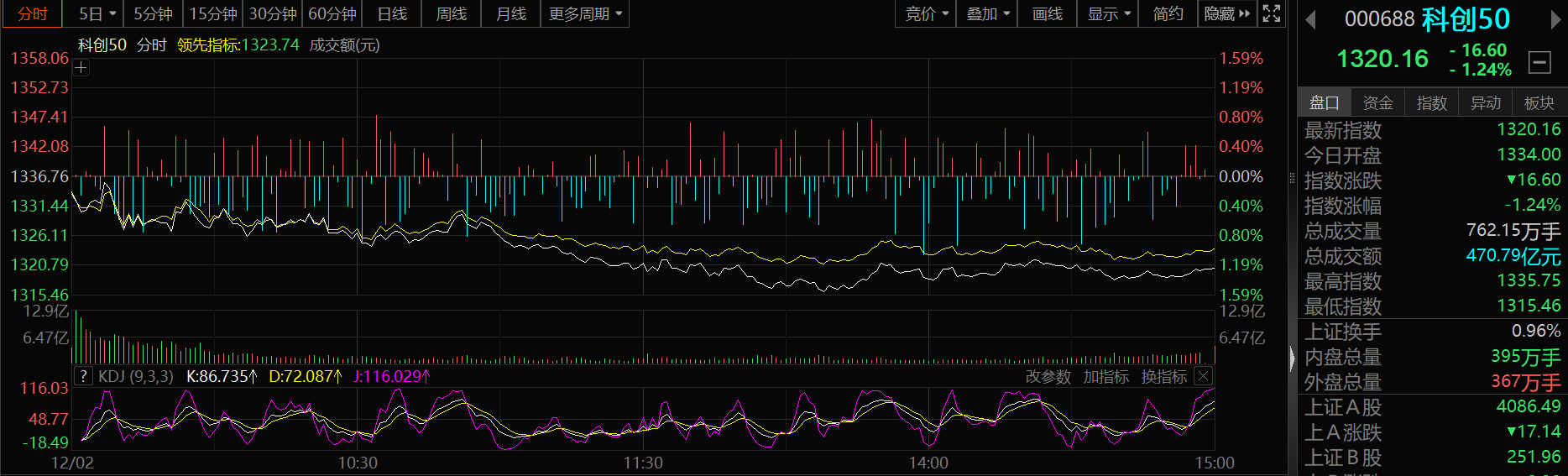This screenshot has width=1568, height=476.
Task: Click the KDJ help question mark icon
Action: click(x=82, y=376)
